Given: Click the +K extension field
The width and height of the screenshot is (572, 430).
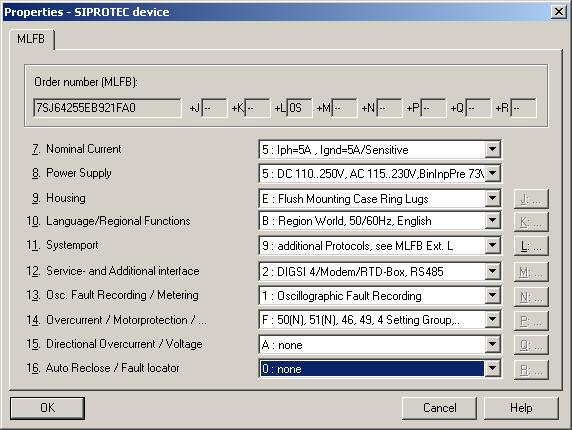Looking at the screenshot, I should pos(258,108).
